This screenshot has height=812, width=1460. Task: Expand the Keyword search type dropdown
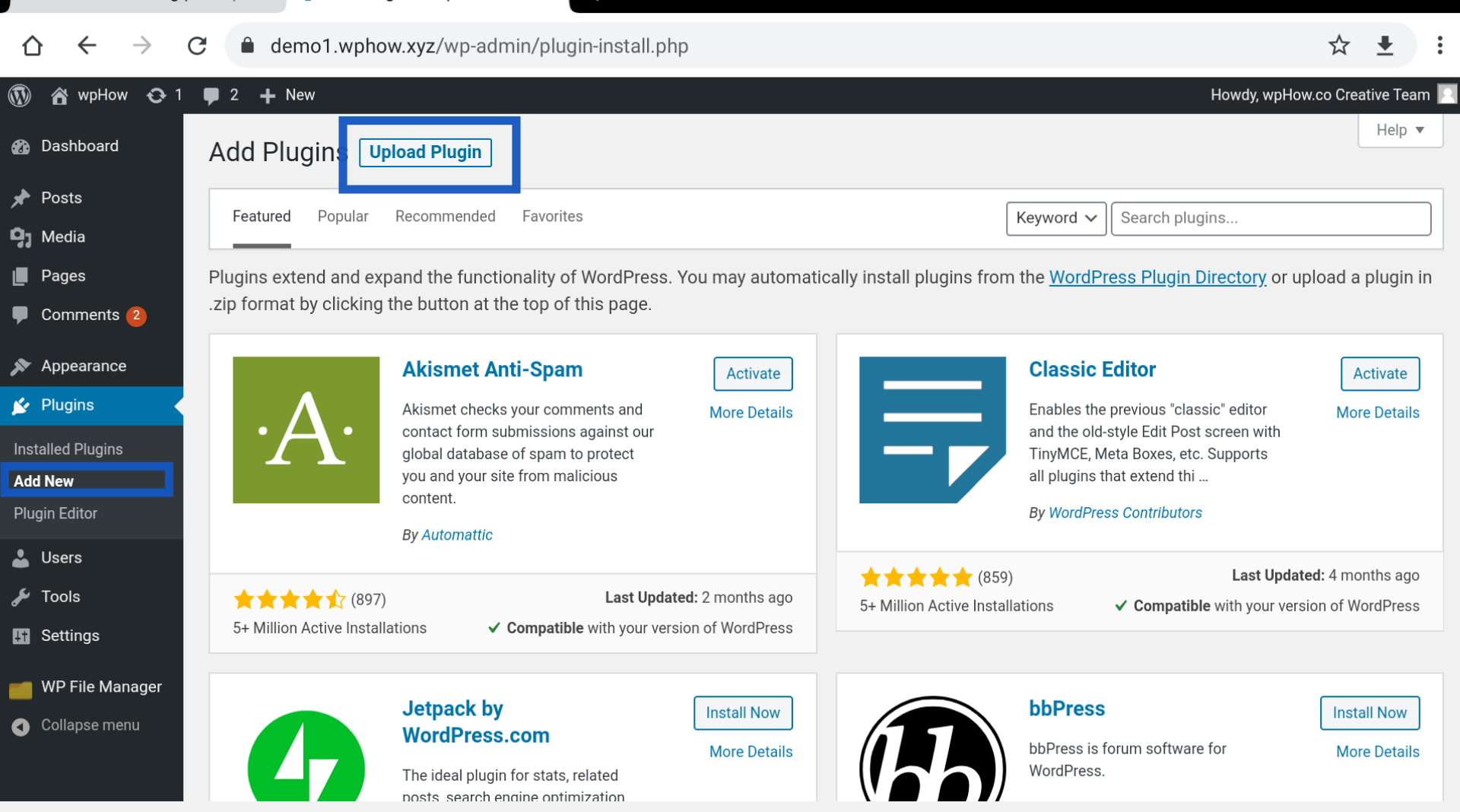(1055, 218)
